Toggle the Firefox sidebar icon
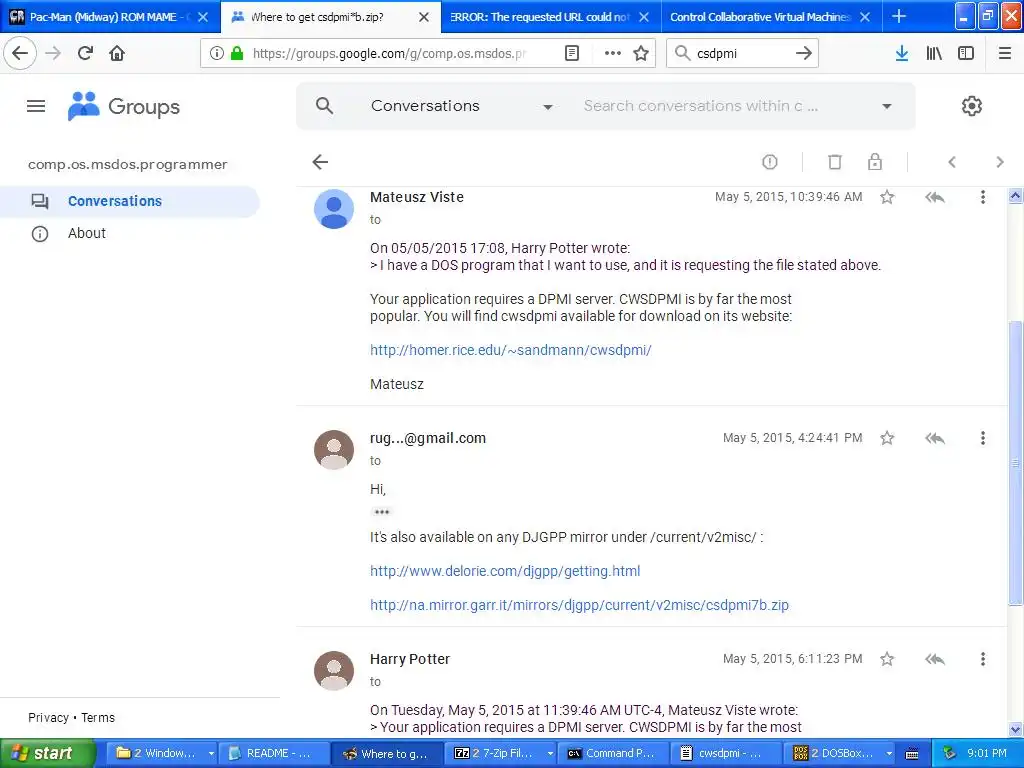 (x=966, y=53)
